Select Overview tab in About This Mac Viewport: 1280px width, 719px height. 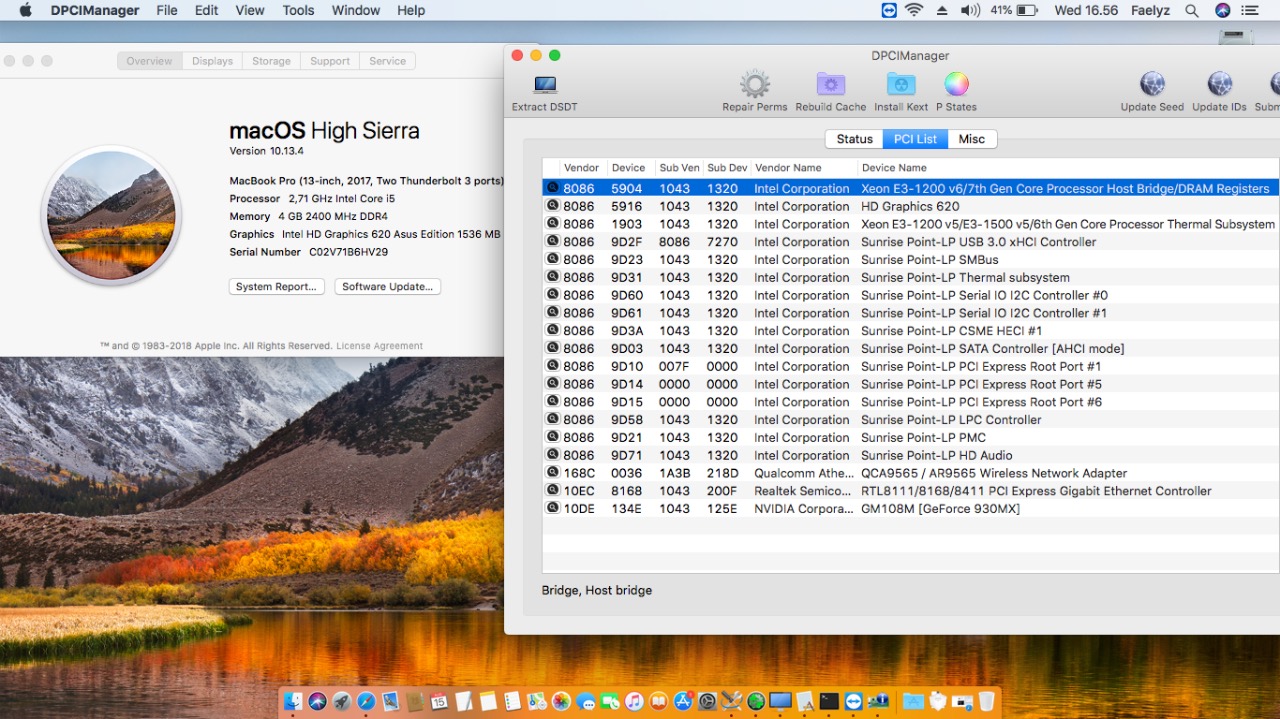pyautogui.click(x=149, y=61)
